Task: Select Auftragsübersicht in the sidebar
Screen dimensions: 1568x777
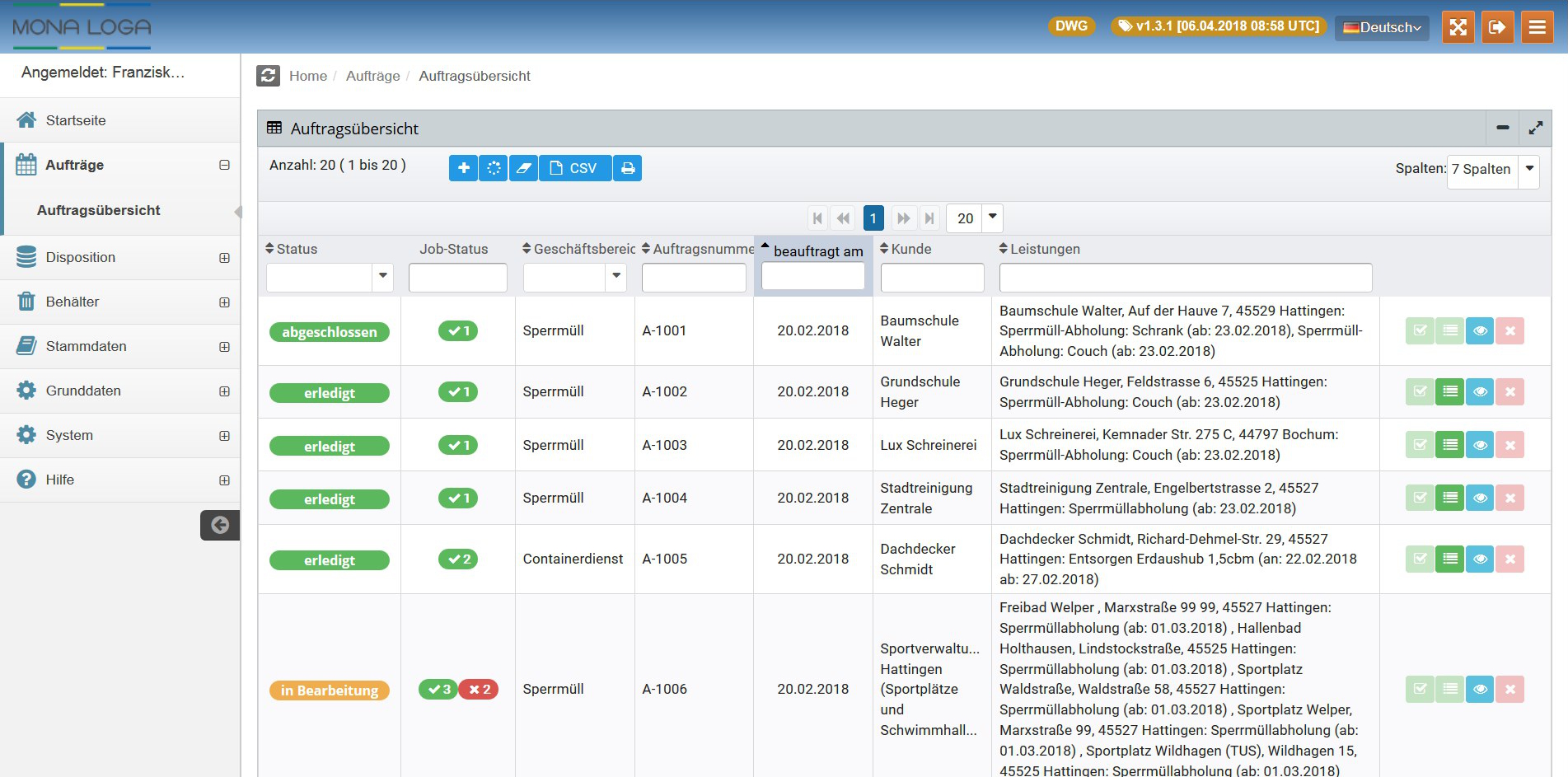Action: click(99, 210)
